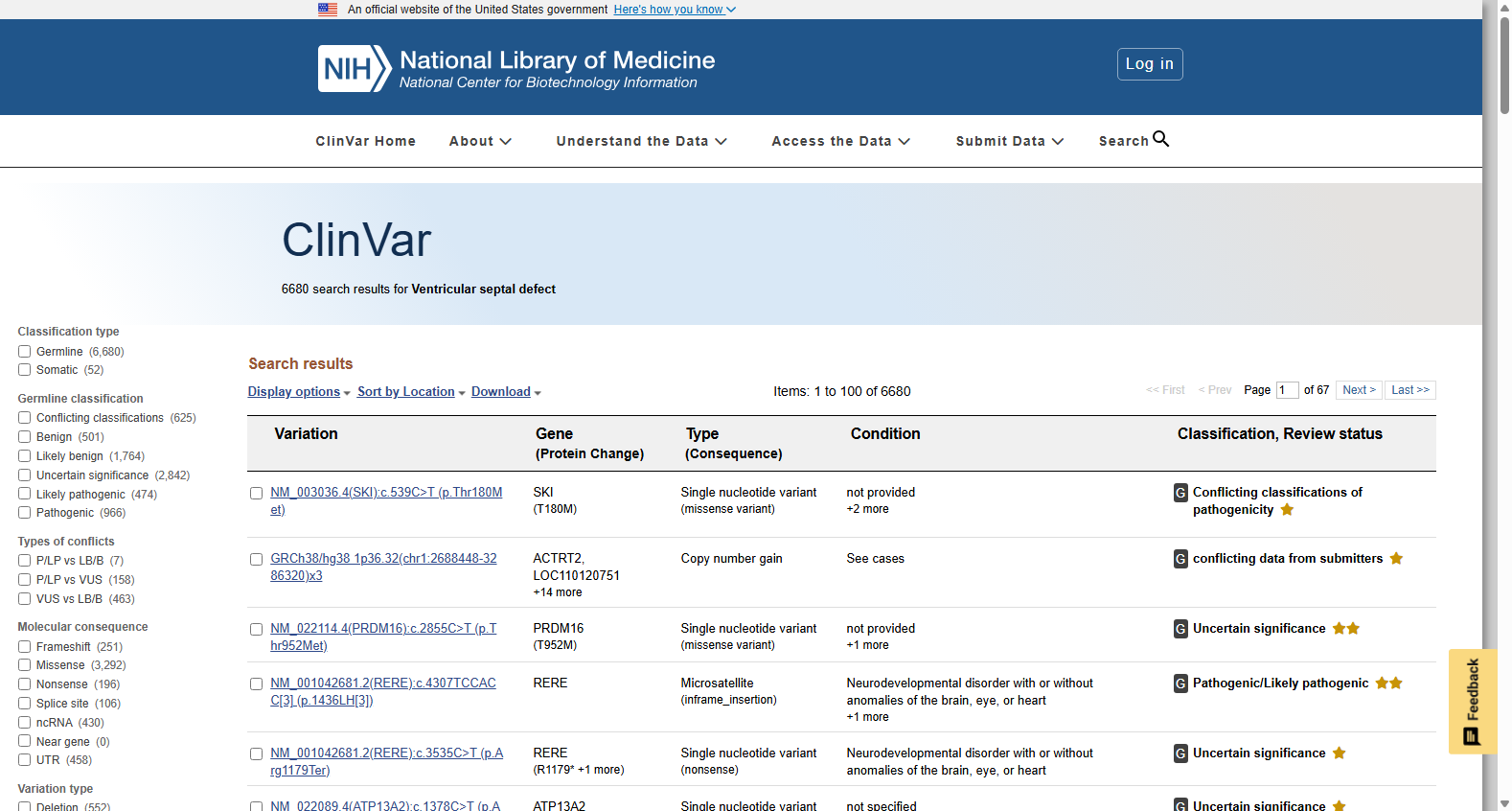Click the G badge for ACTRT2 row
Screen dimensions: 1512x811
click(1180, 559)
